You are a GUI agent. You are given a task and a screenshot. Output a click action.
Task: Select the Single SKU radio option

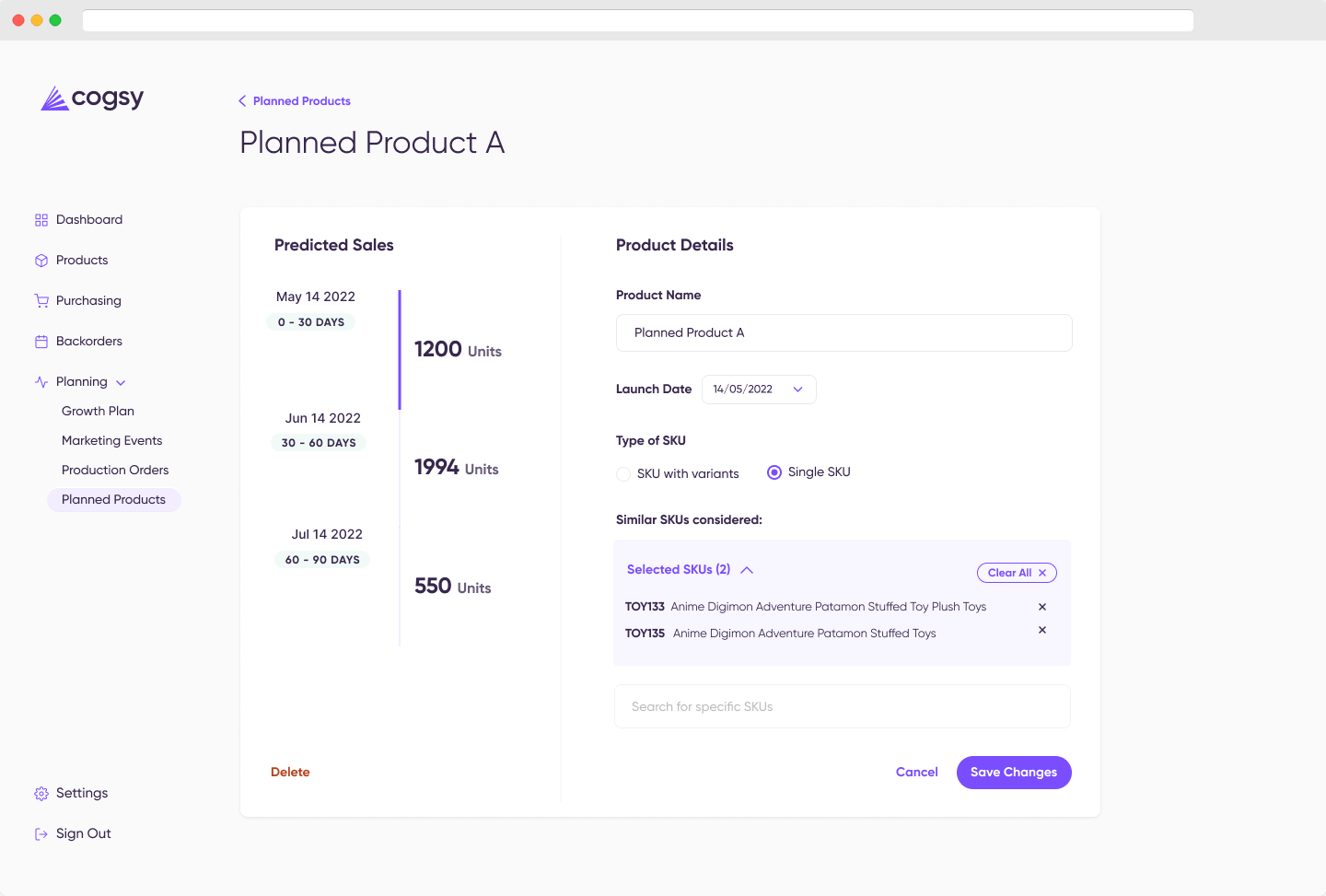pos(774,472)
